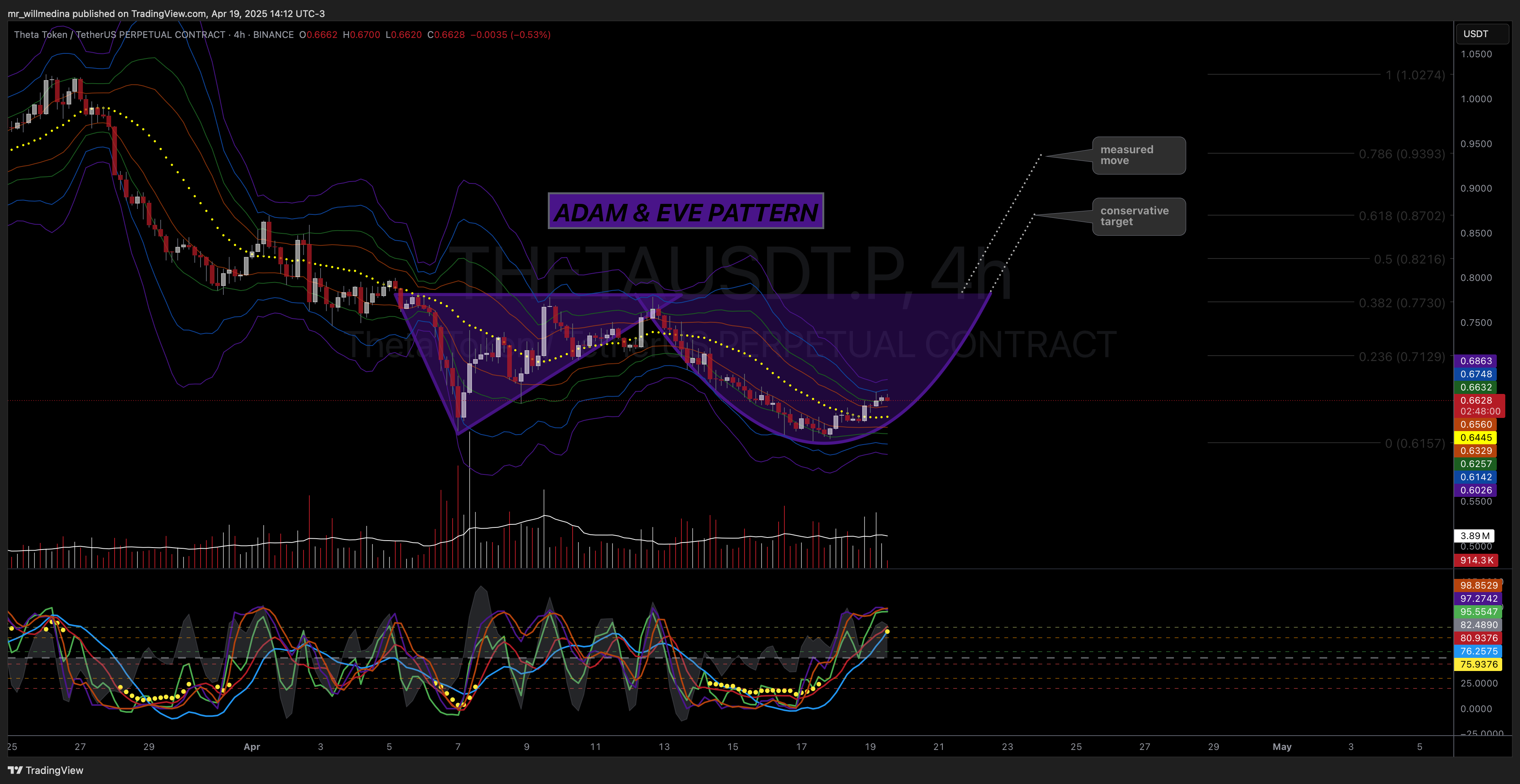
Task: Click the 15 date label on time axis
Action: 733,747
